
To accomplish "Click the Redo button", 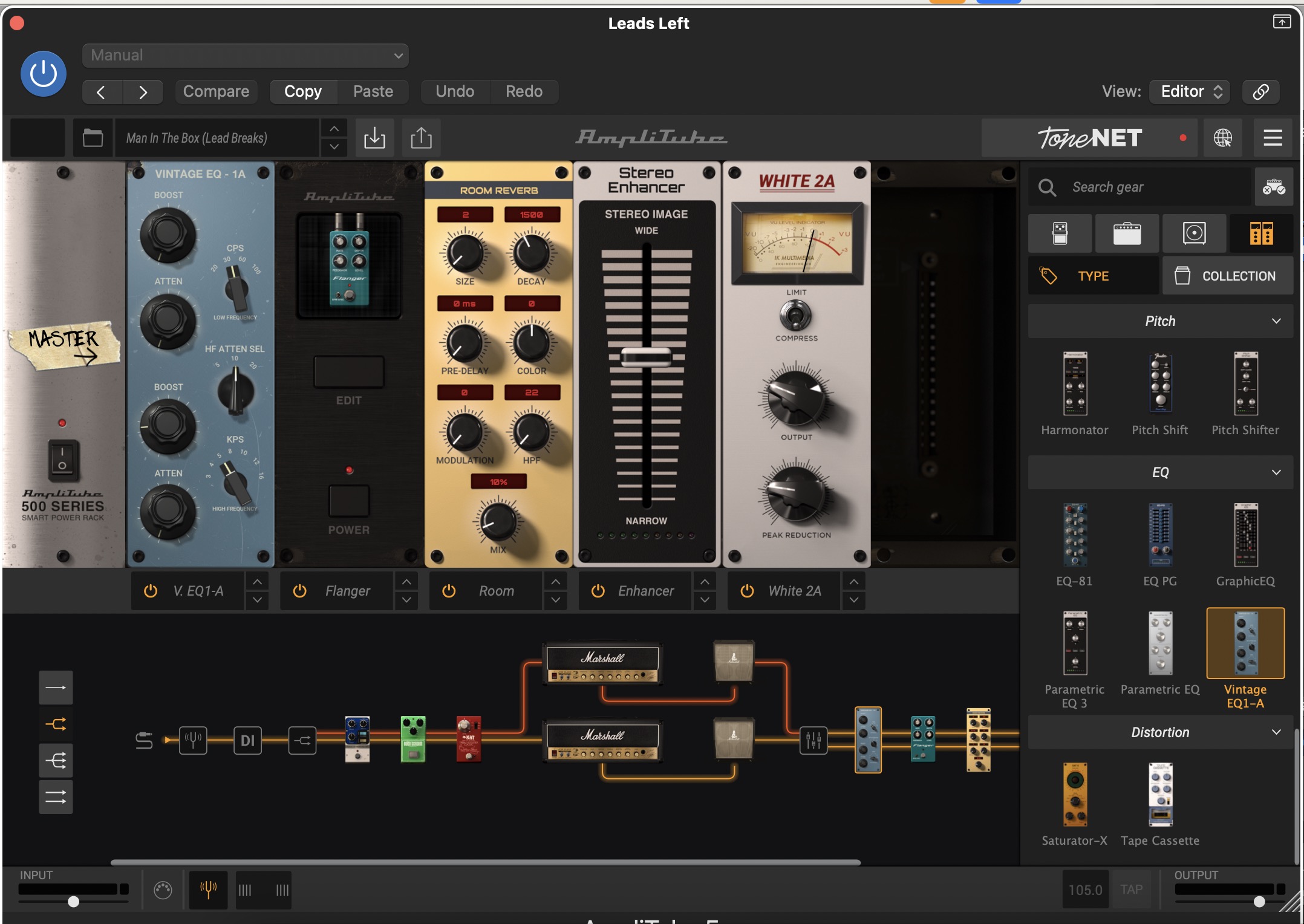I will point(524,91).
